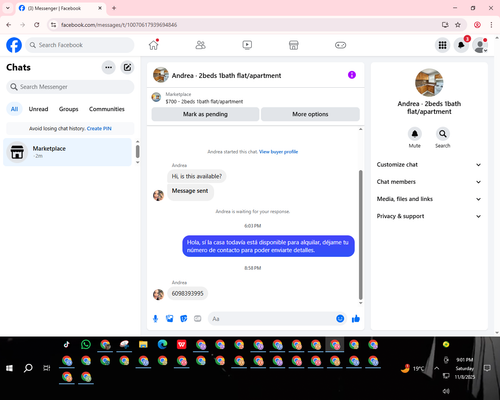Select the Groups chats filter

pyautogui.click(x=68, y=109)
